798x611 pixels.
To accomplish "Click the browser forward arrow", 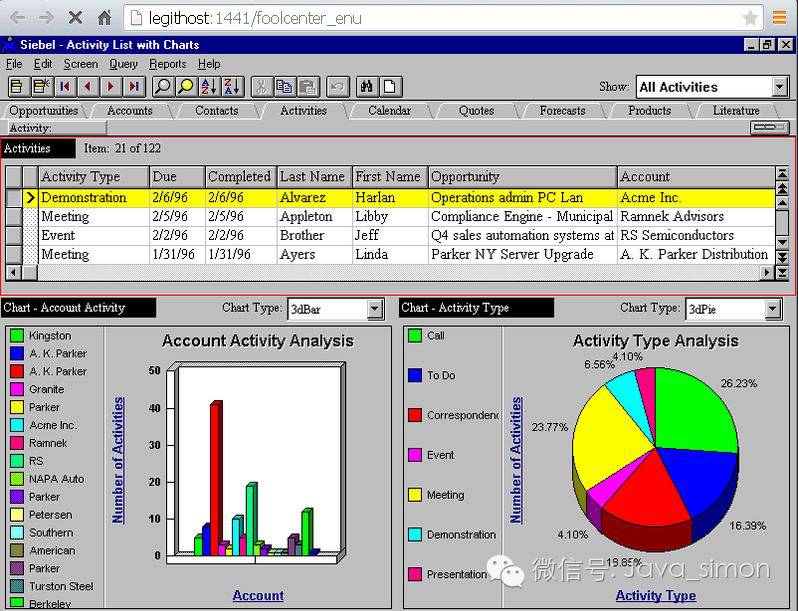I will click(x=46, y=18).
